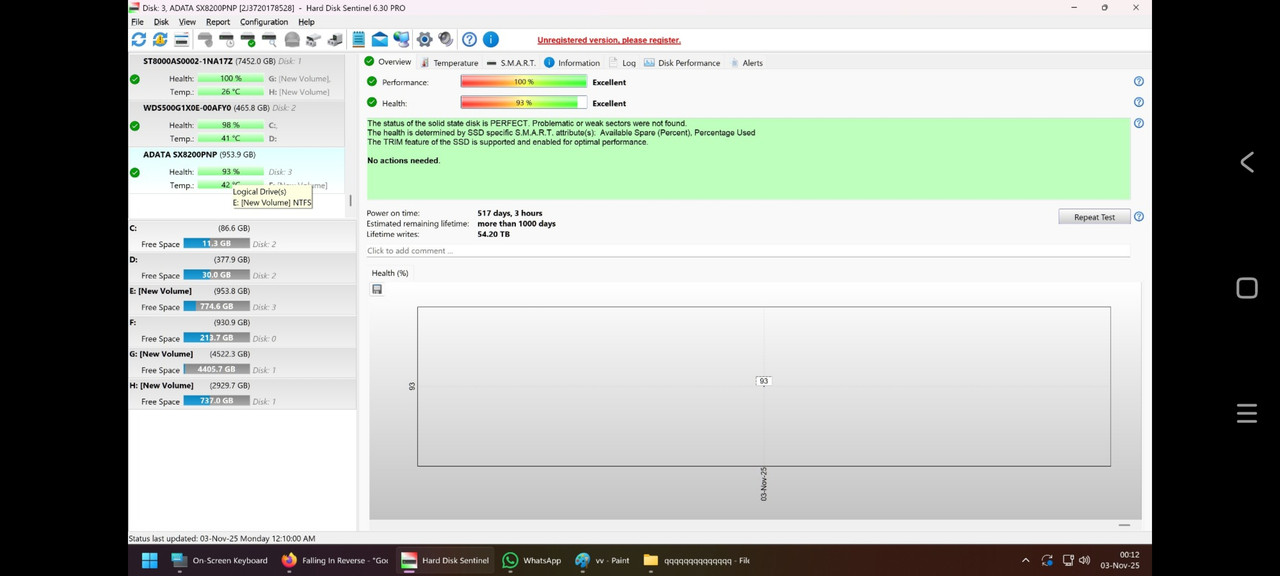The height and width of the screenshot is (576, 1280).
Task: Click the floppy save icon above the health graph
Action: [x=377, y=289]
